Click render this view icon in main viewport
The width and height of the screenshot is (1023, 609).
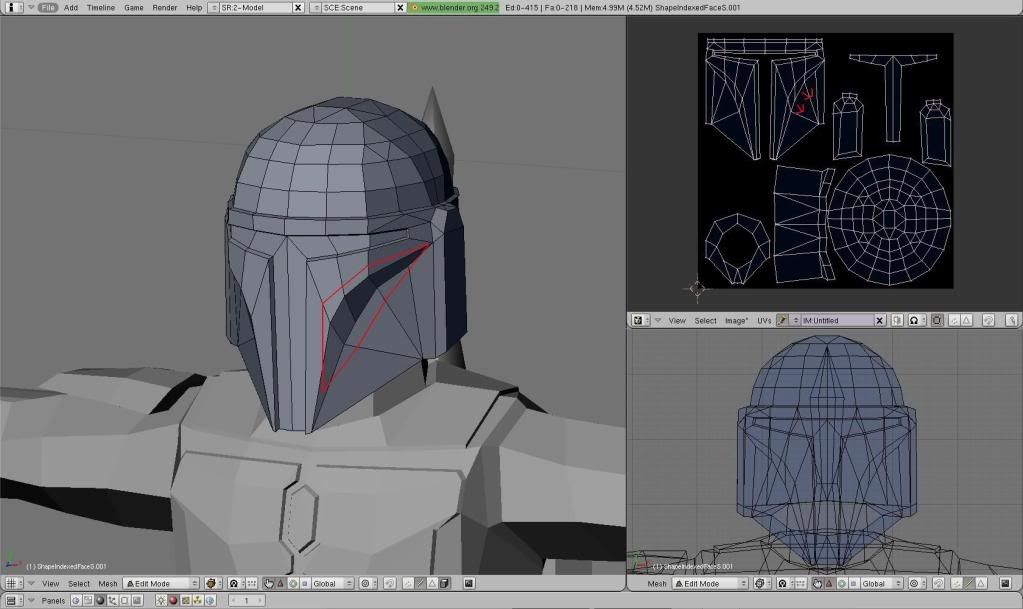[x=468, y=584]
